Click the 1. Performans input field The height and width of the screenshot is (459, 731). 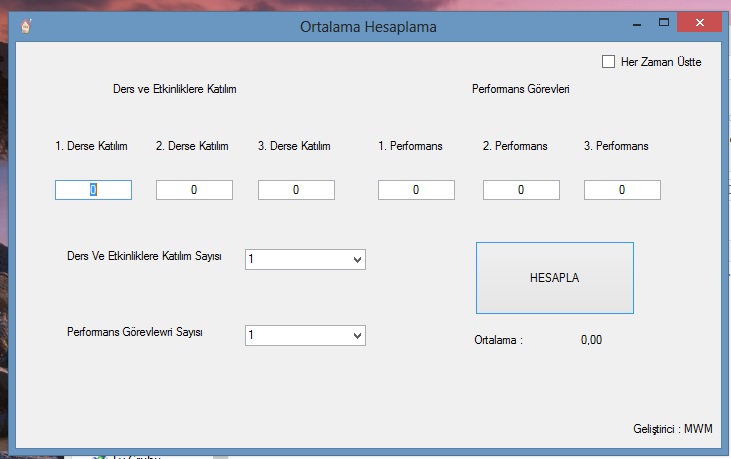(416, 190)
